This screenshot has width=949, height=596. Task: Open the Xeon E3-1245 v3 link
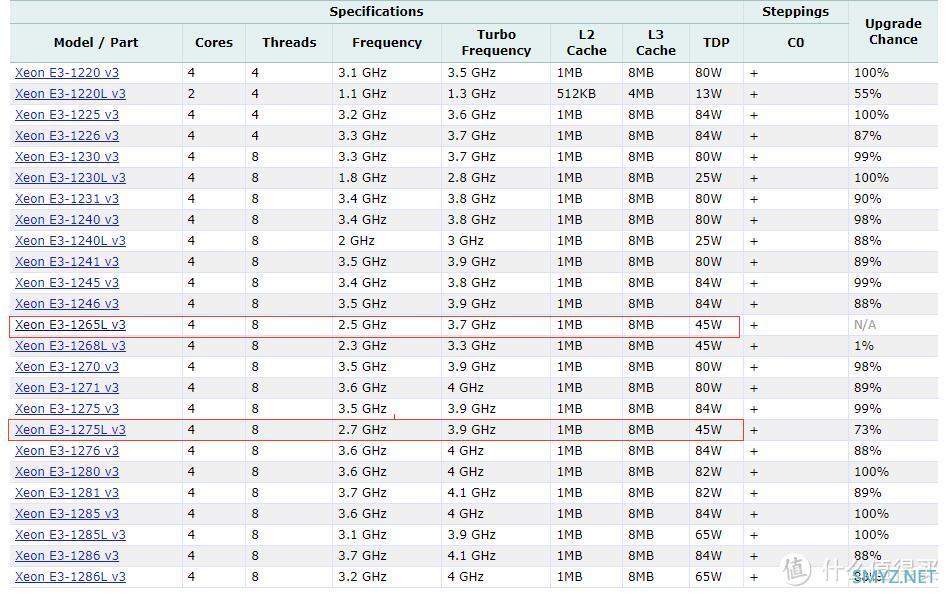67,283
